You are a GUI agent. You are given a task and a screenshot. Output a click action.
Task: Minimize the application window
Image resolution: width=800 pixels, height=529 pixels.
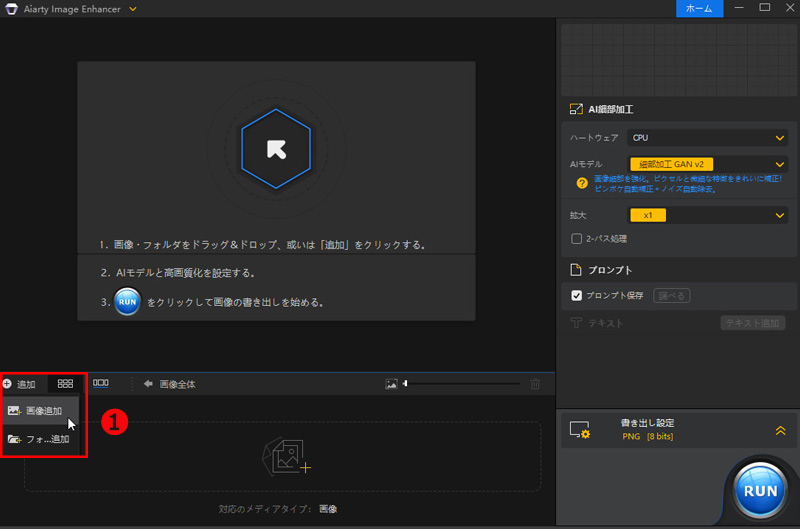coord(739,7)
